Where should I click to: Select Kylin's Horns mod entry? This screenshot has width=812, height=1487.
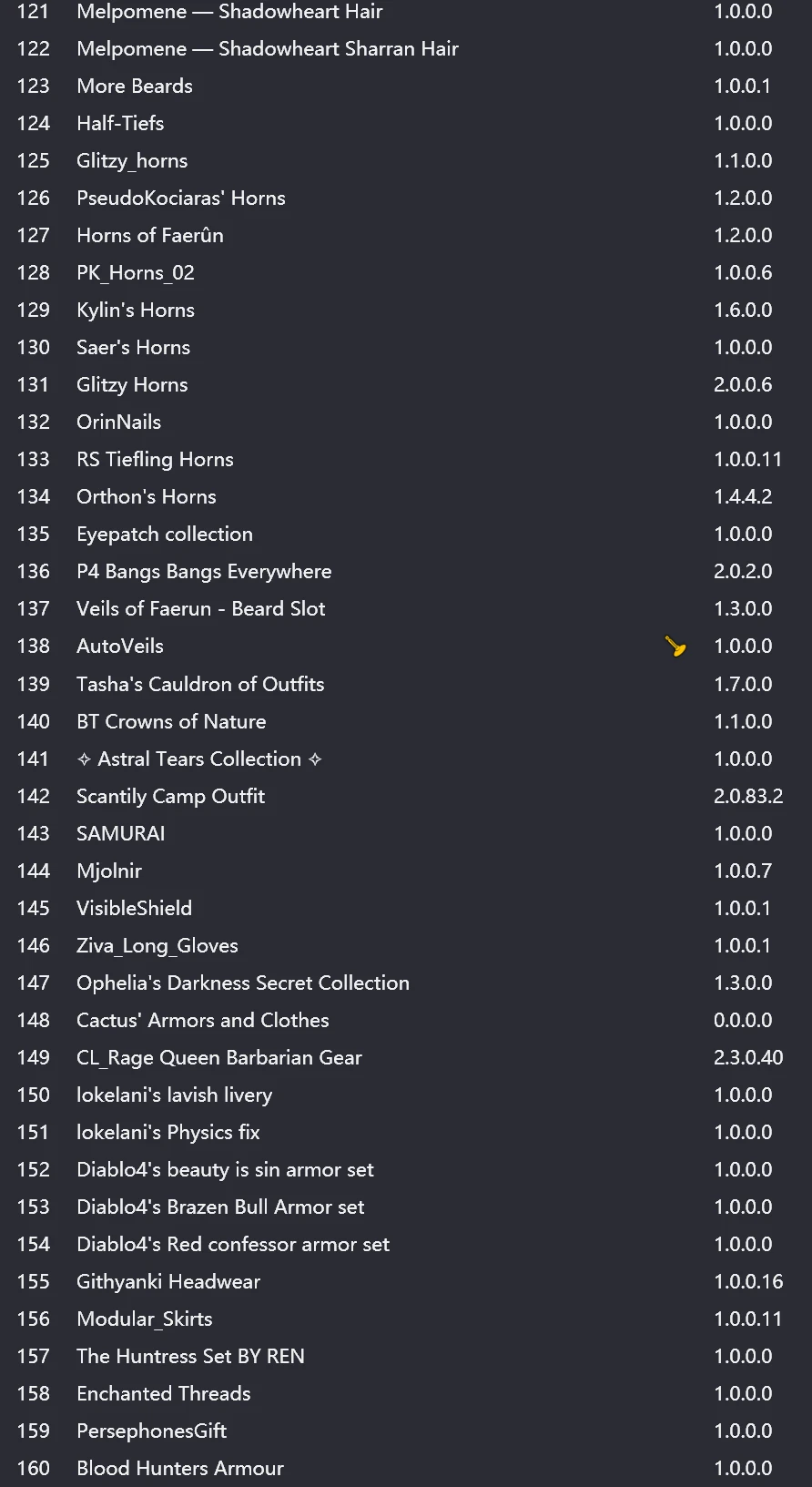pos(136,310)
